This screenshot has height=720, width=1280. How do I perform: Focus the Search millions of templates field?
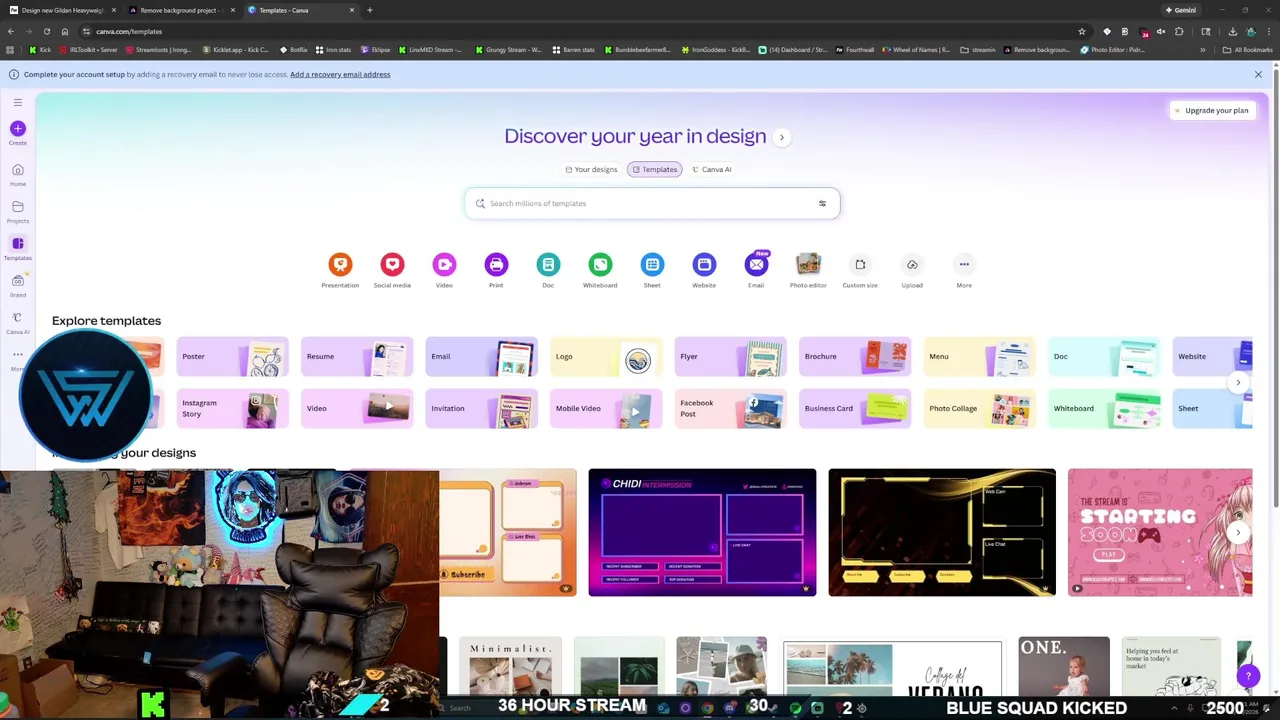point(652,203)
